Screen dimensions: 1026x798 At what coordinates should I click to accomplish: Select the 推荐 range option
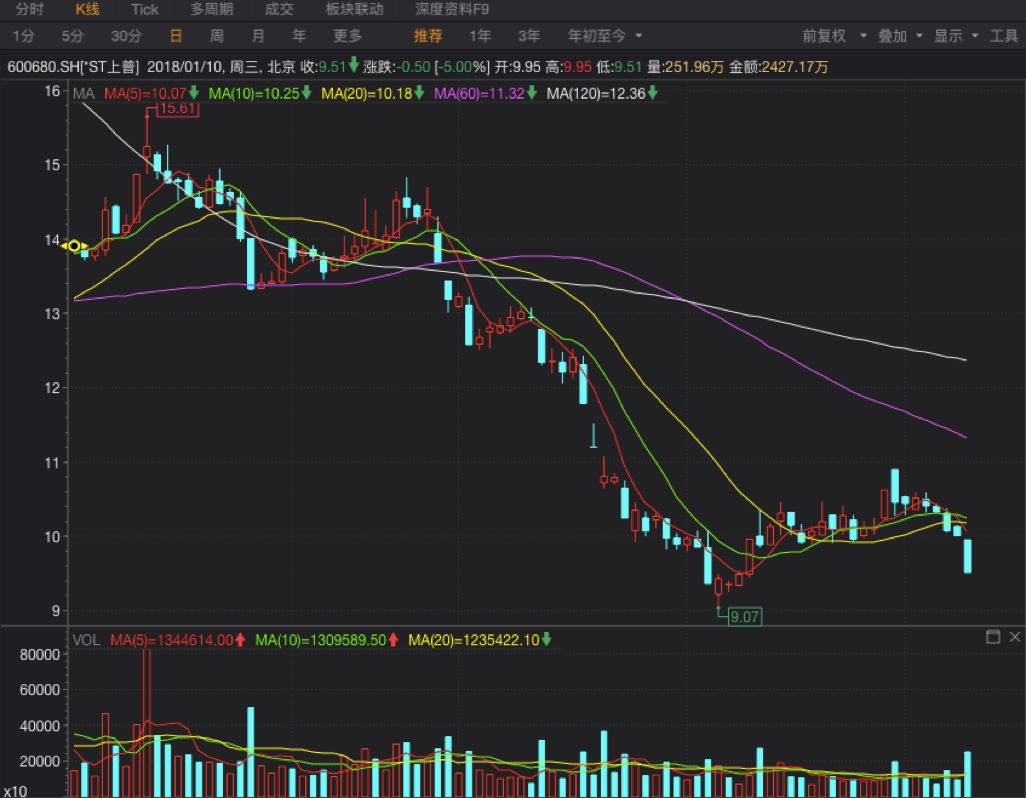pyautogui.click(x=428, y=35)
